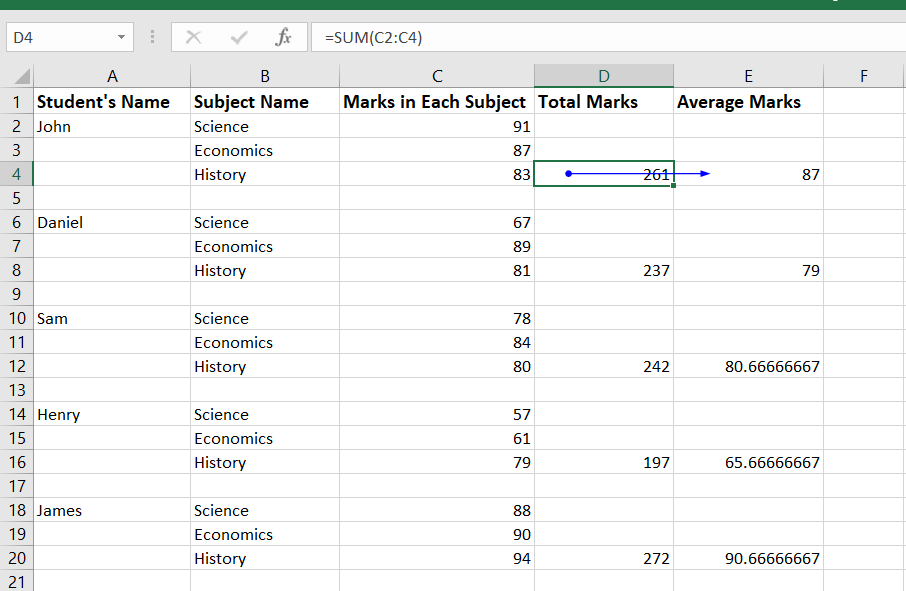Select row 1 header
This screenshot has width=906, height=591.
tap(16, 102)
